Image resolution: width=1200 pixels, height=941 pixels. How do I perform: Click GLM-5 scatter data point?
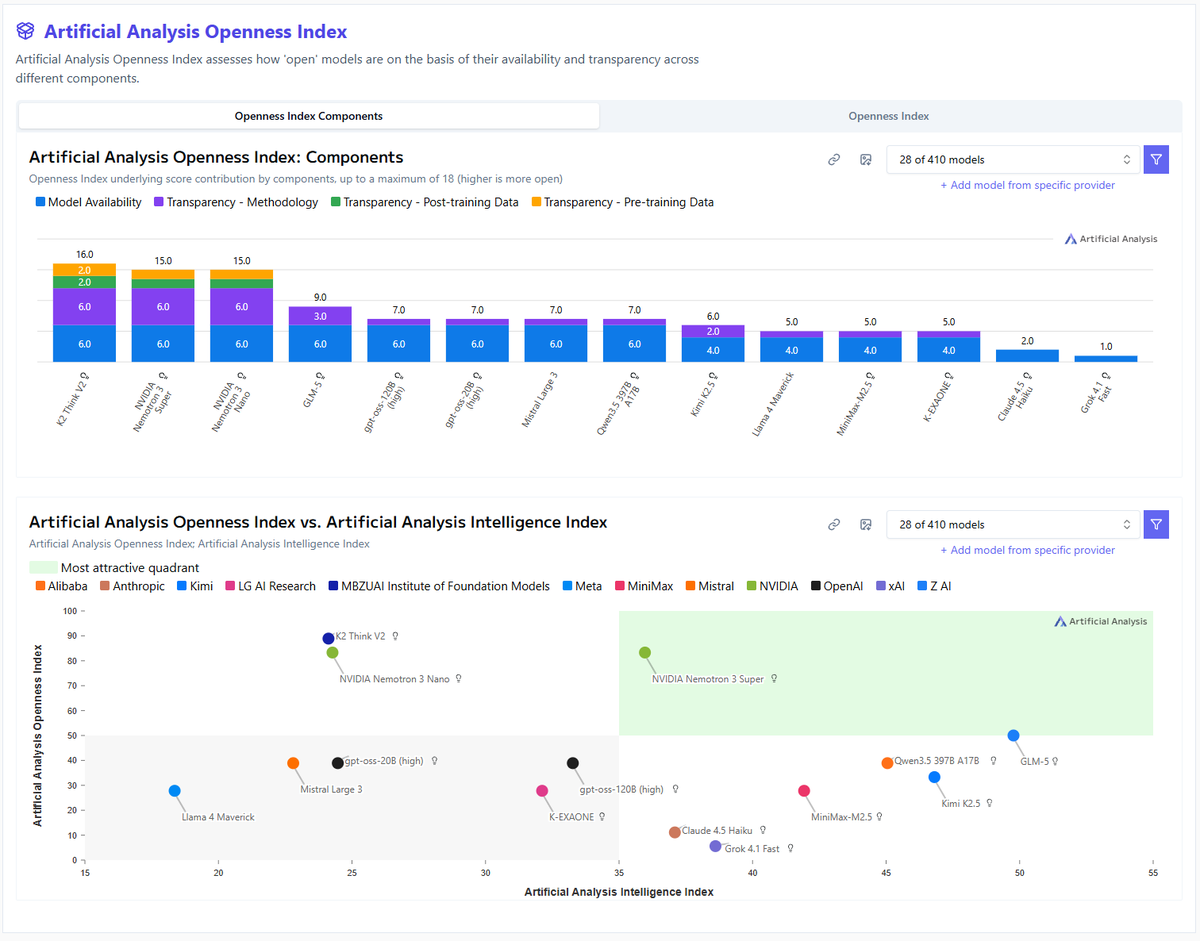point(1013,735)
